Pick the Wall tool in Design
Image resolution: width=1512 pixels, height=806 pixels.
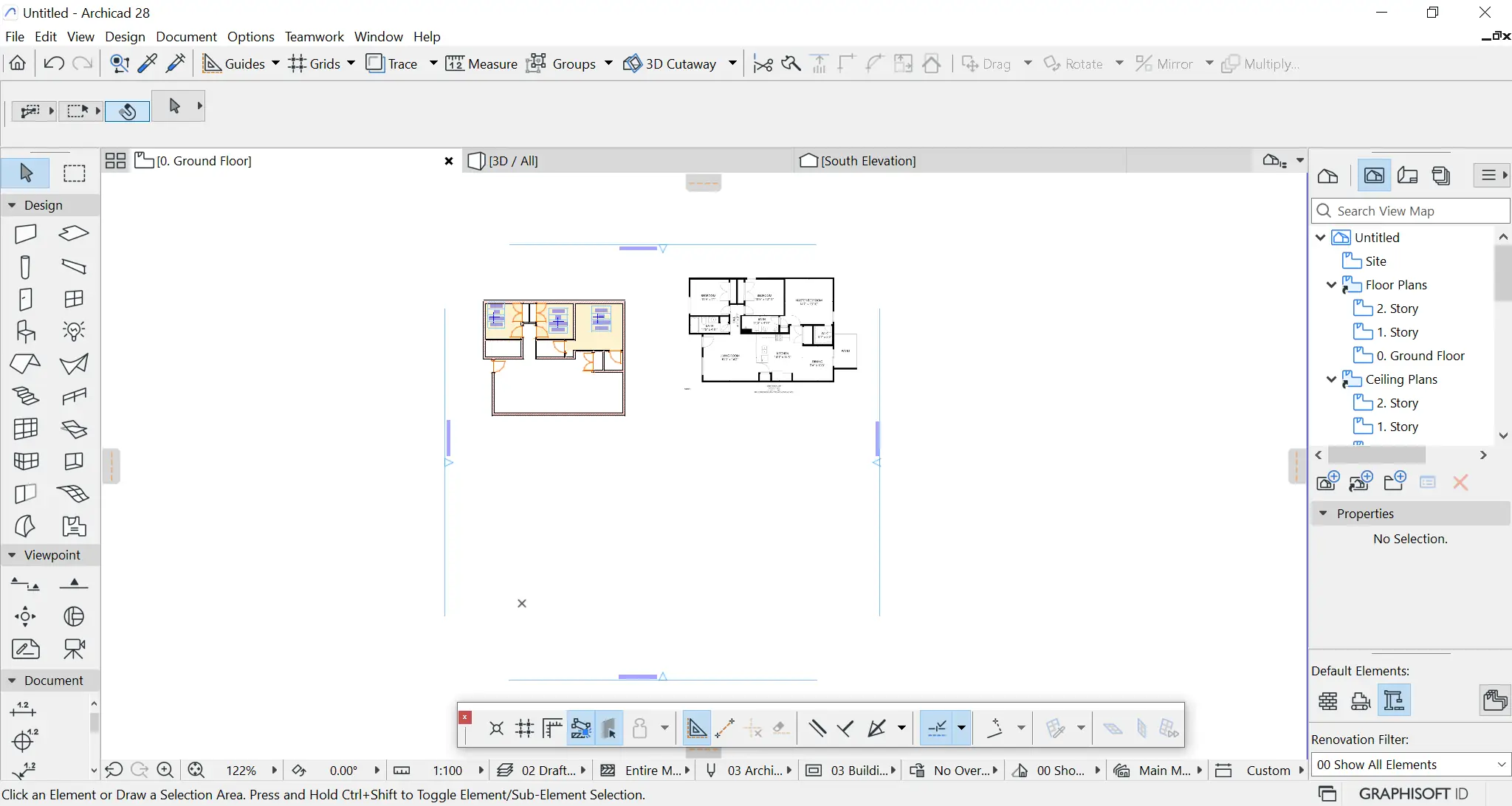26,234
